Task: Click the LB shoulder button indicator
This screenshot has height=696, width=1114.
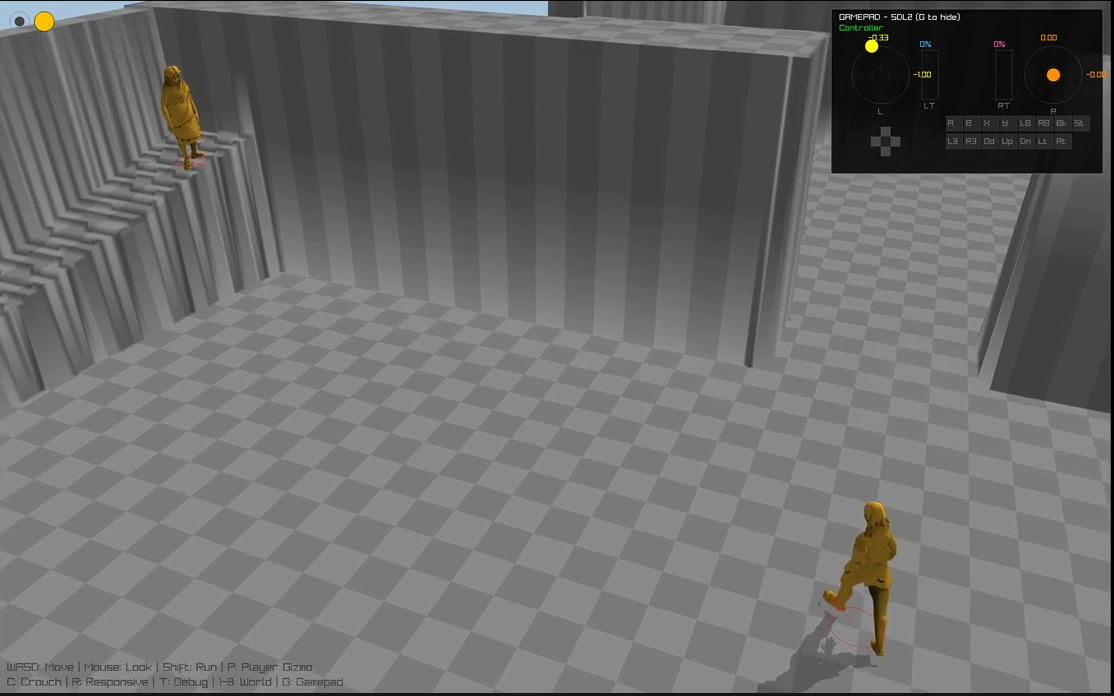Action: coord(1025,123)
